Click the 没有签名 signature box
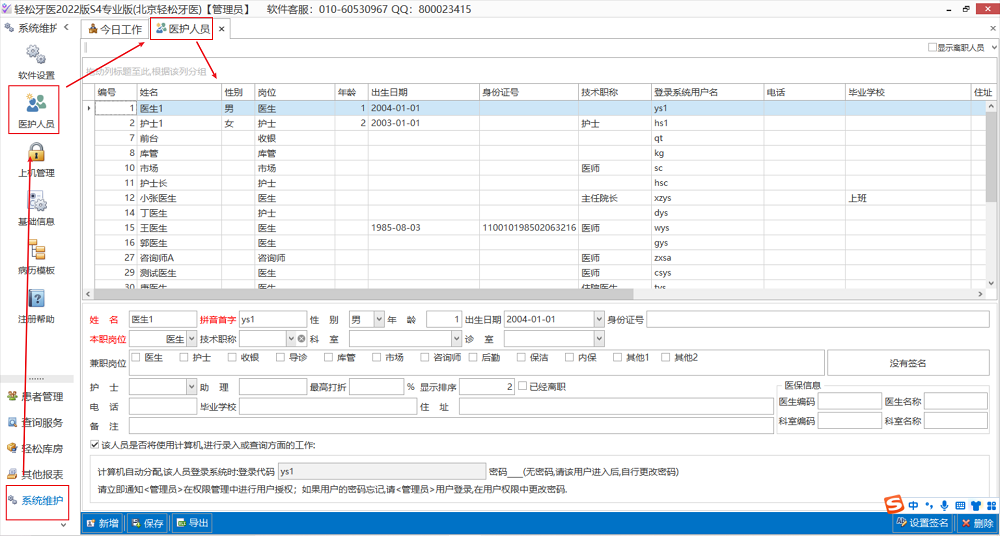Image resolution: width=1000 pixels, height=536 pixels. click(x=907, y=362)
